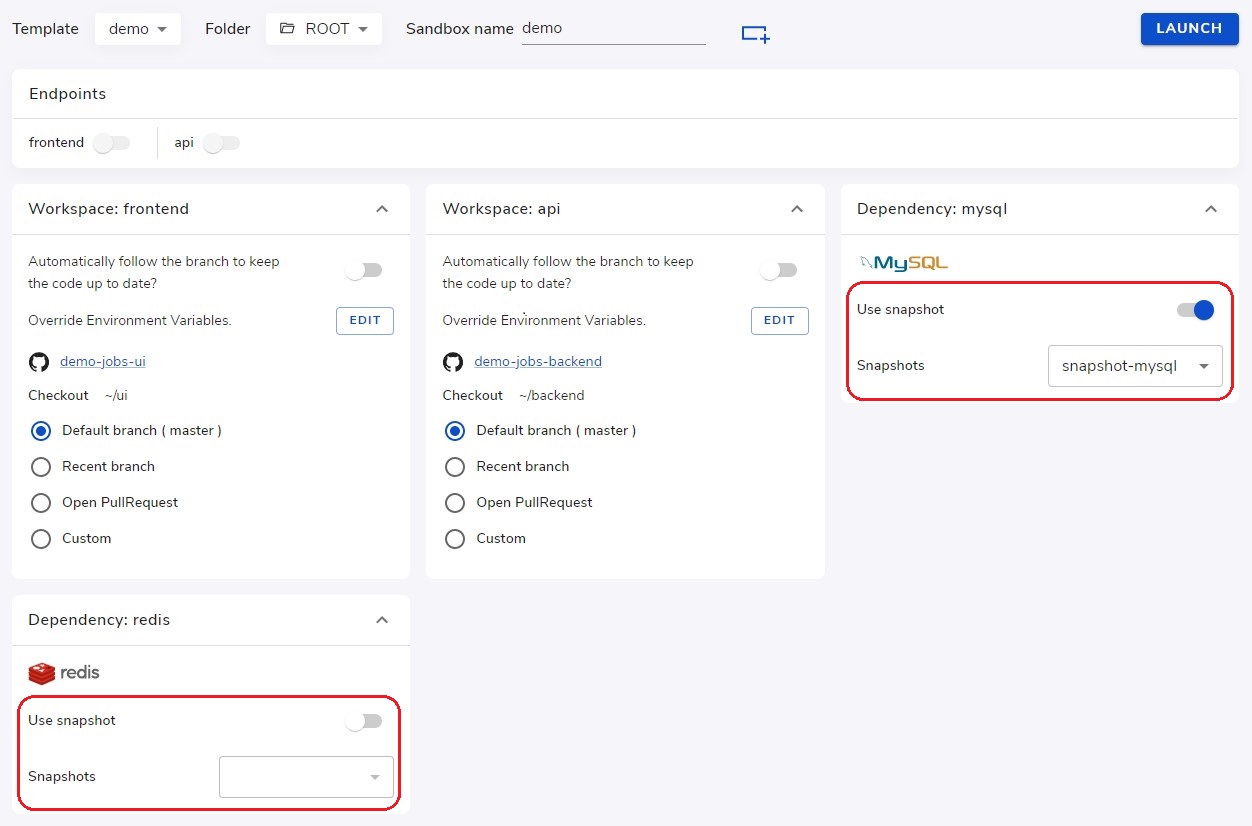Collapse the Workspace: frontend panel

coord(382,209)
